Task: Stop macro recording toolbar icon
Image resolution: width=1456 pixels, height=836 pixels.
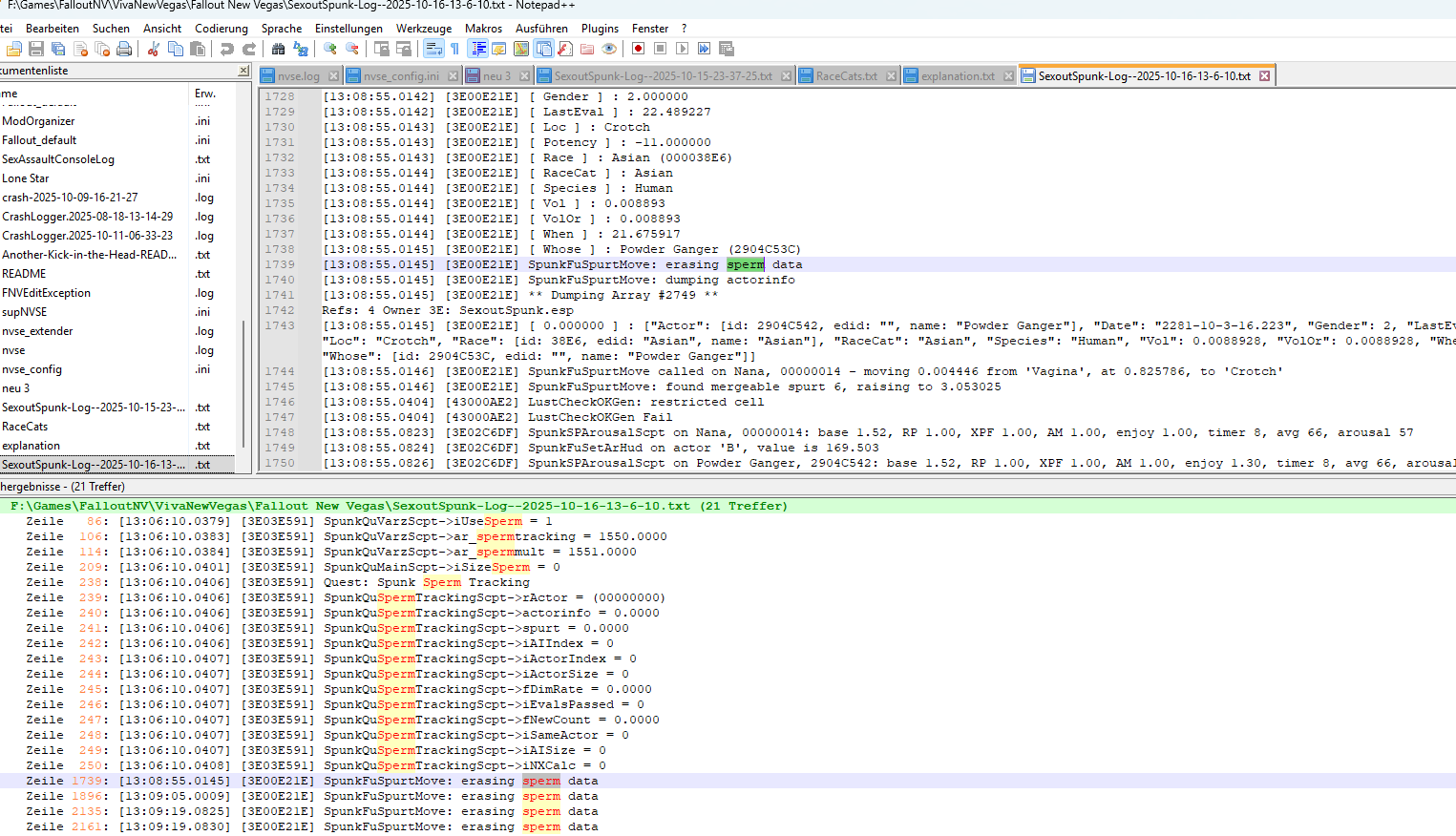Action: (x=660, y=49)
